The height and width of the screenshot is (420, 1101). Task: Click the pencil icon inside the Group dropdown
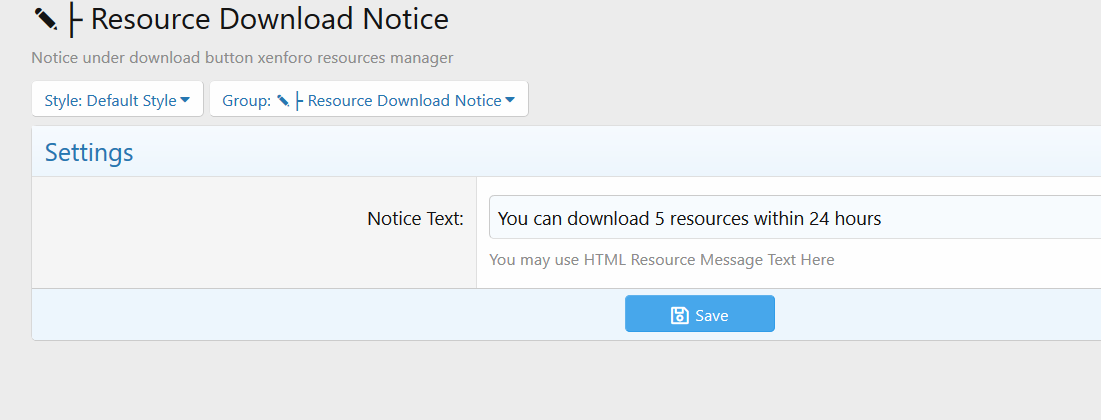click(x=284, y=100)
